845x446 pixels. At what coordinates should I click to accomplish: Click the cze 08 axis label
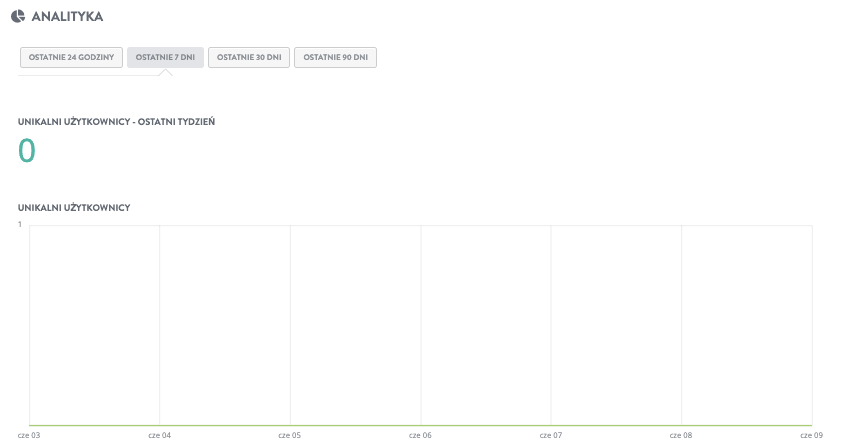click(681, 435)
